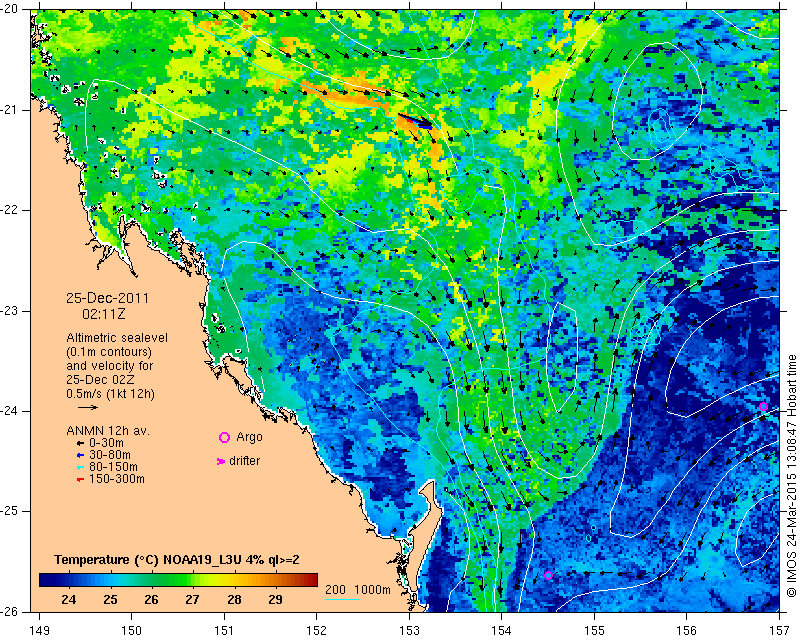Click the colorbar tick label "27"

192,599
